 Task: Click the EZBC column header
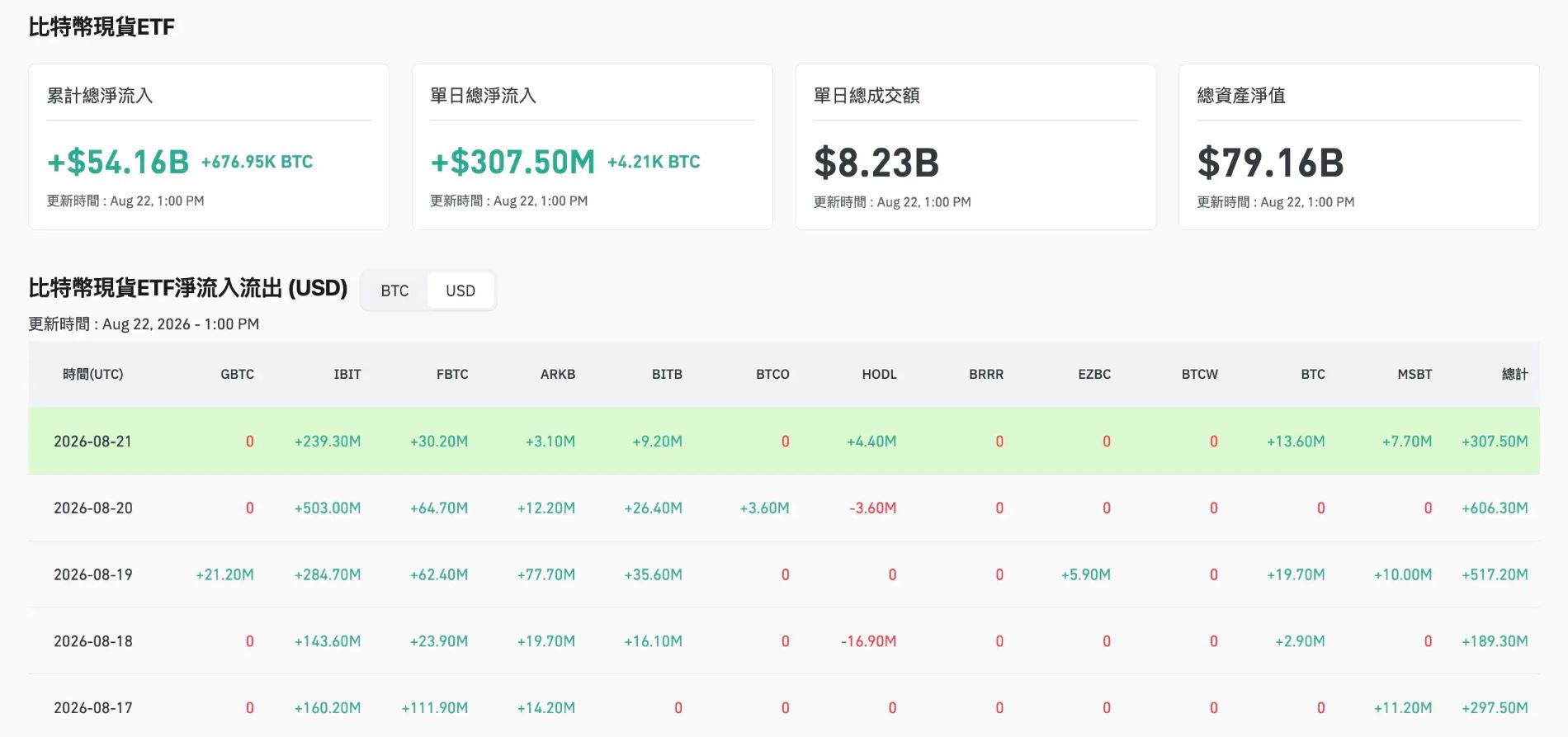click(1094, 374)
